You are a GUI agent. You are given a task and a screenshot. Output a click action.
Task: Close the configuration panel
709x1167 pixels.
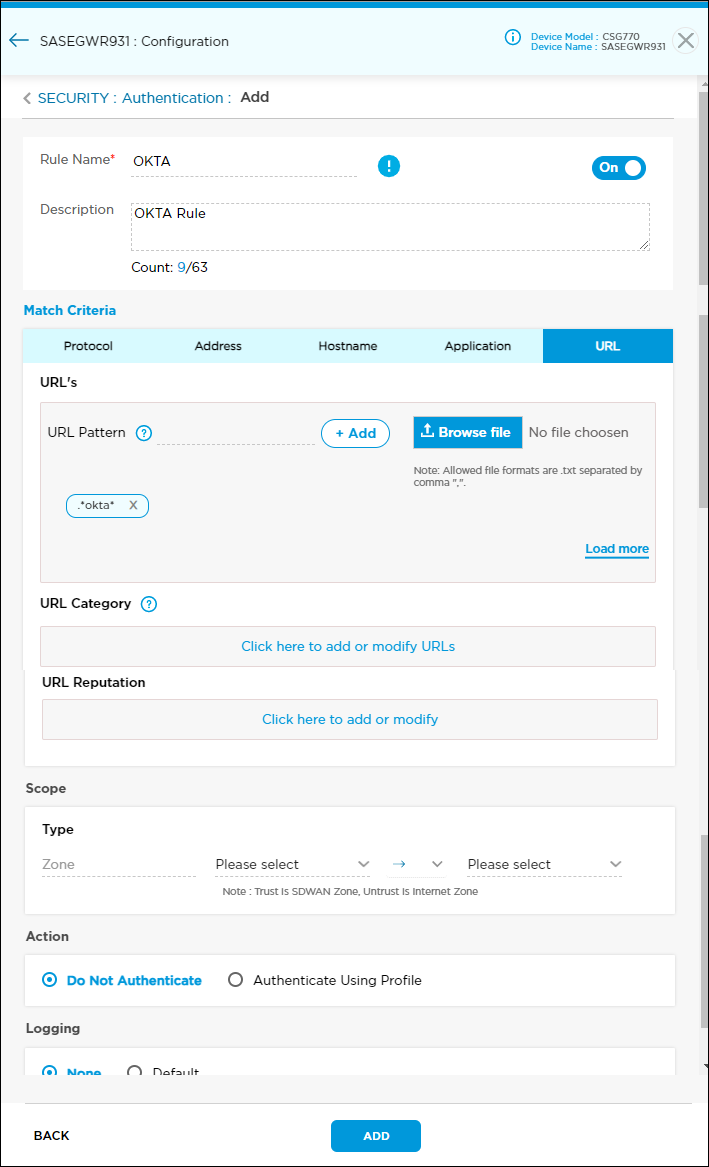point(685,41)
